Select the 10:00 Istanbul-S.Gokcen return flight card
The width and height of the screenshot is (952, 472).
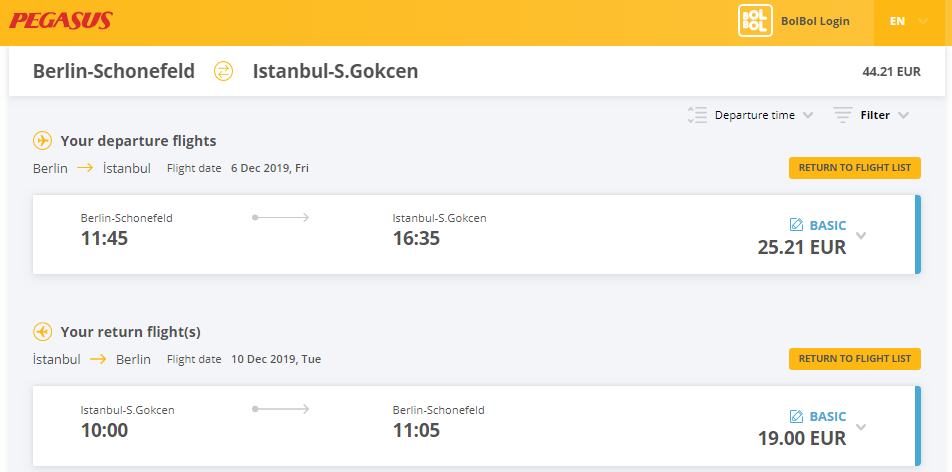tap(477, 425)
